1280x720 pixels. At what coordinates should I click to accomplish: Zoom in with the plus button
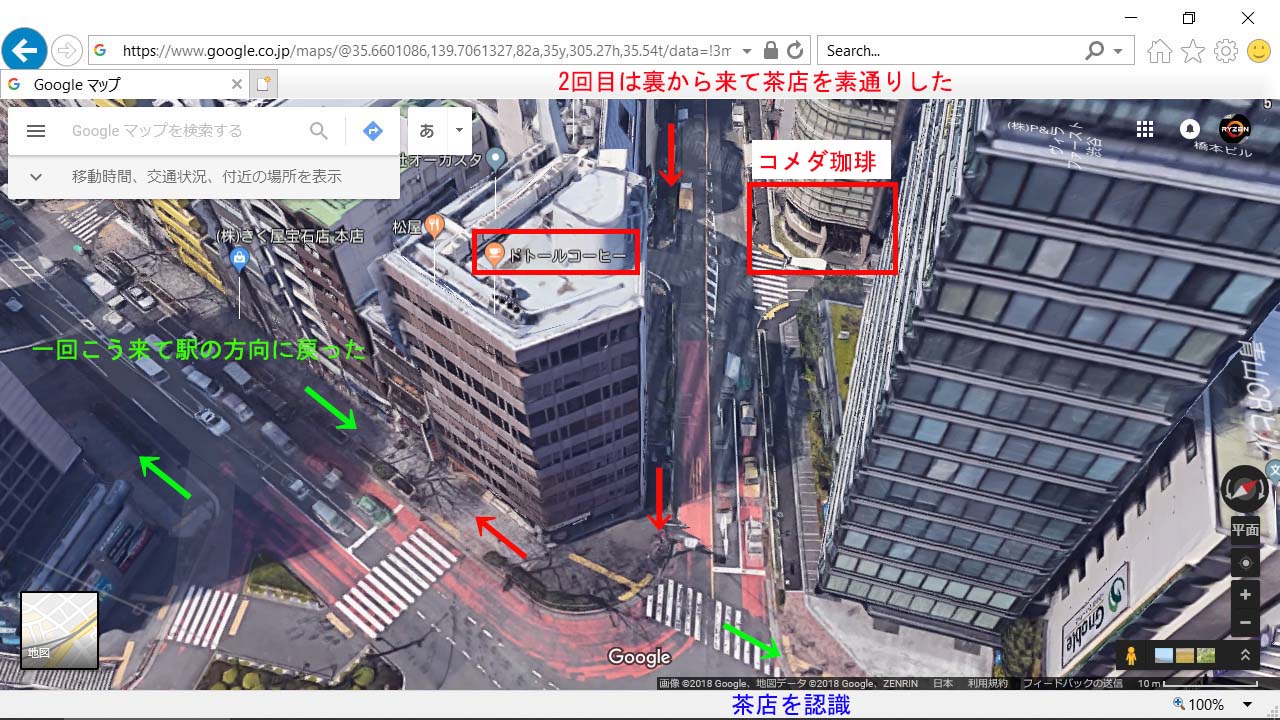pos(1245,595)
